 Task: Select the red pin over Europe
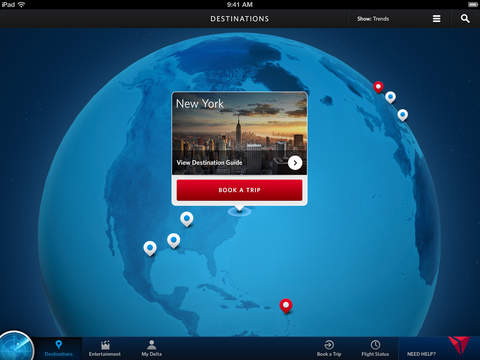tap(378, 87)
